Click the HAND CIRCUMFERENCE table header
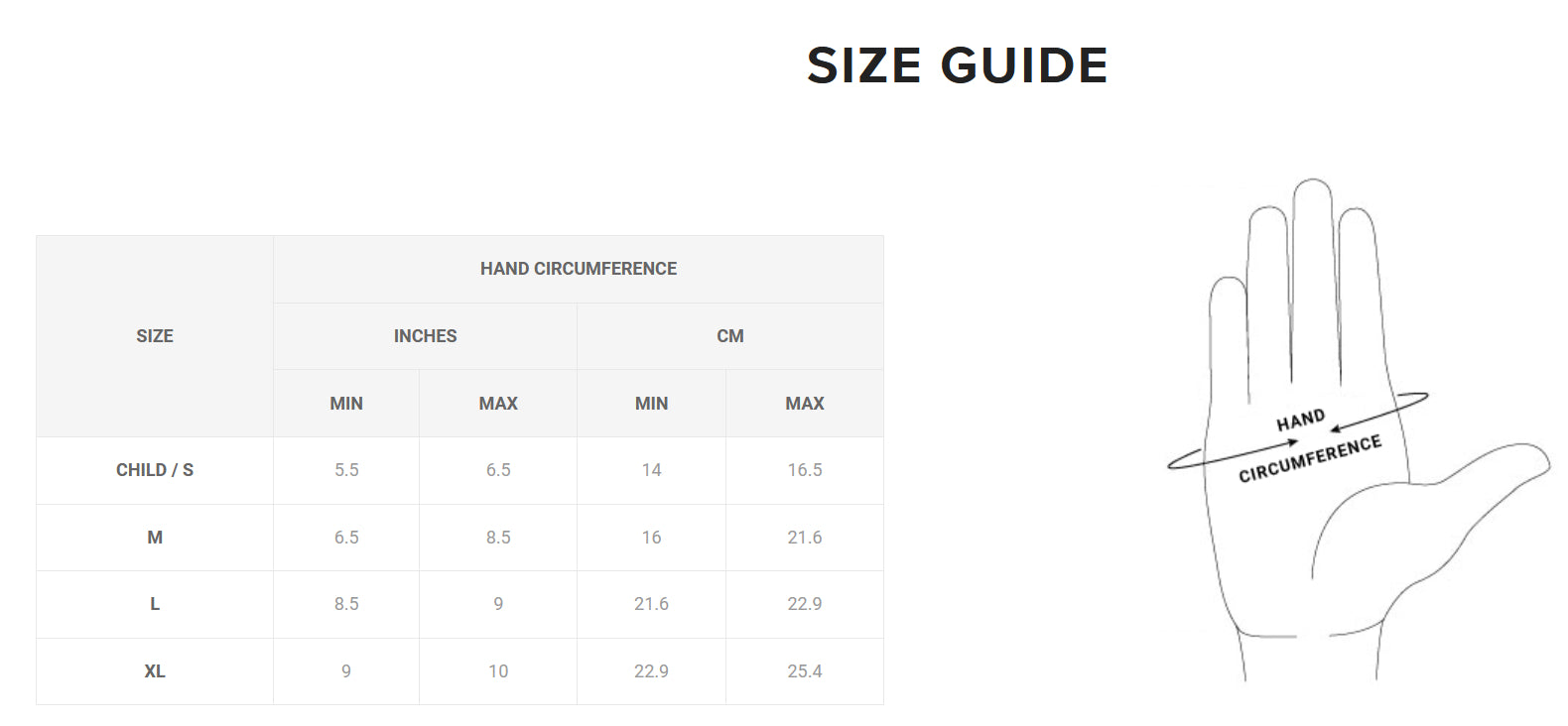Image resolution: width=1568 pixels, height=726 pixels. [579, 269]
